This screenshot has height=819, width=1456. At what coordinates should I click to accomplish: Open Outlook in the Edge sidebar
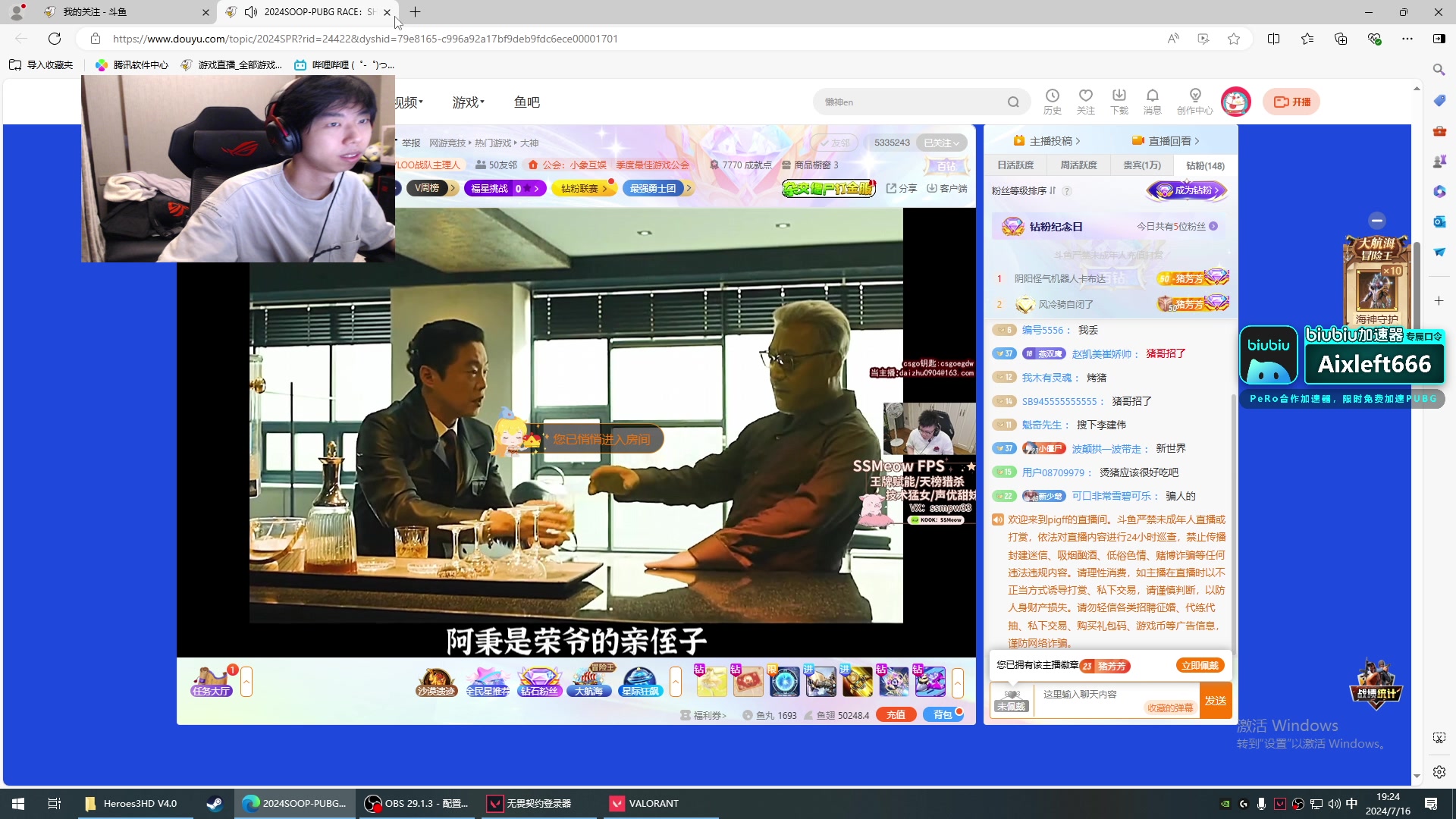click(x=1439, y=221)
